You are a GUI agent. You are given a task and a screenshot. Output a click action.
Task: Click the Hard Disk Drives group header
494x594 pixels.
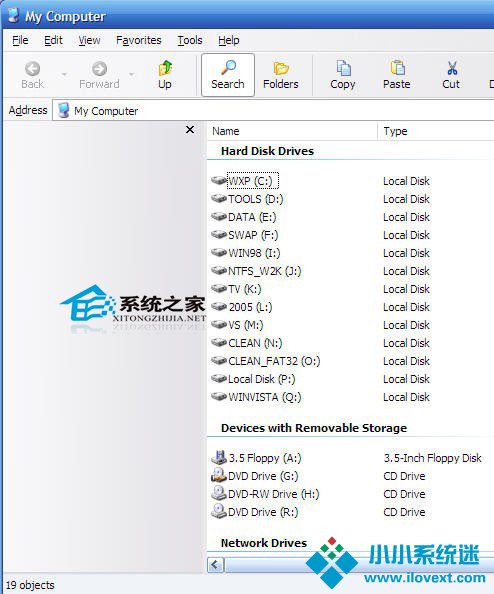(x=267, y=151)
